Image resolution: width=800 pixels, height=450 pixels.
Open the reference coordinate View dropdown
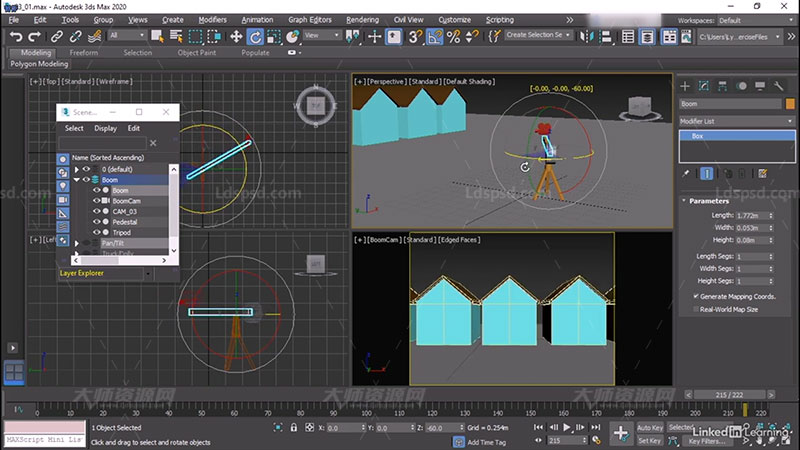tap(322, 35)
